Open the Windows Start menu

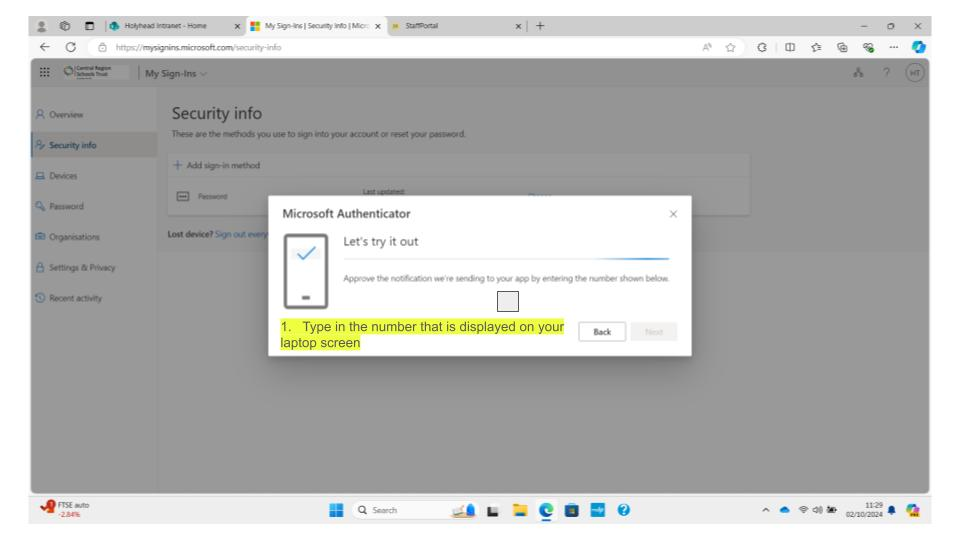pos(336,510)
